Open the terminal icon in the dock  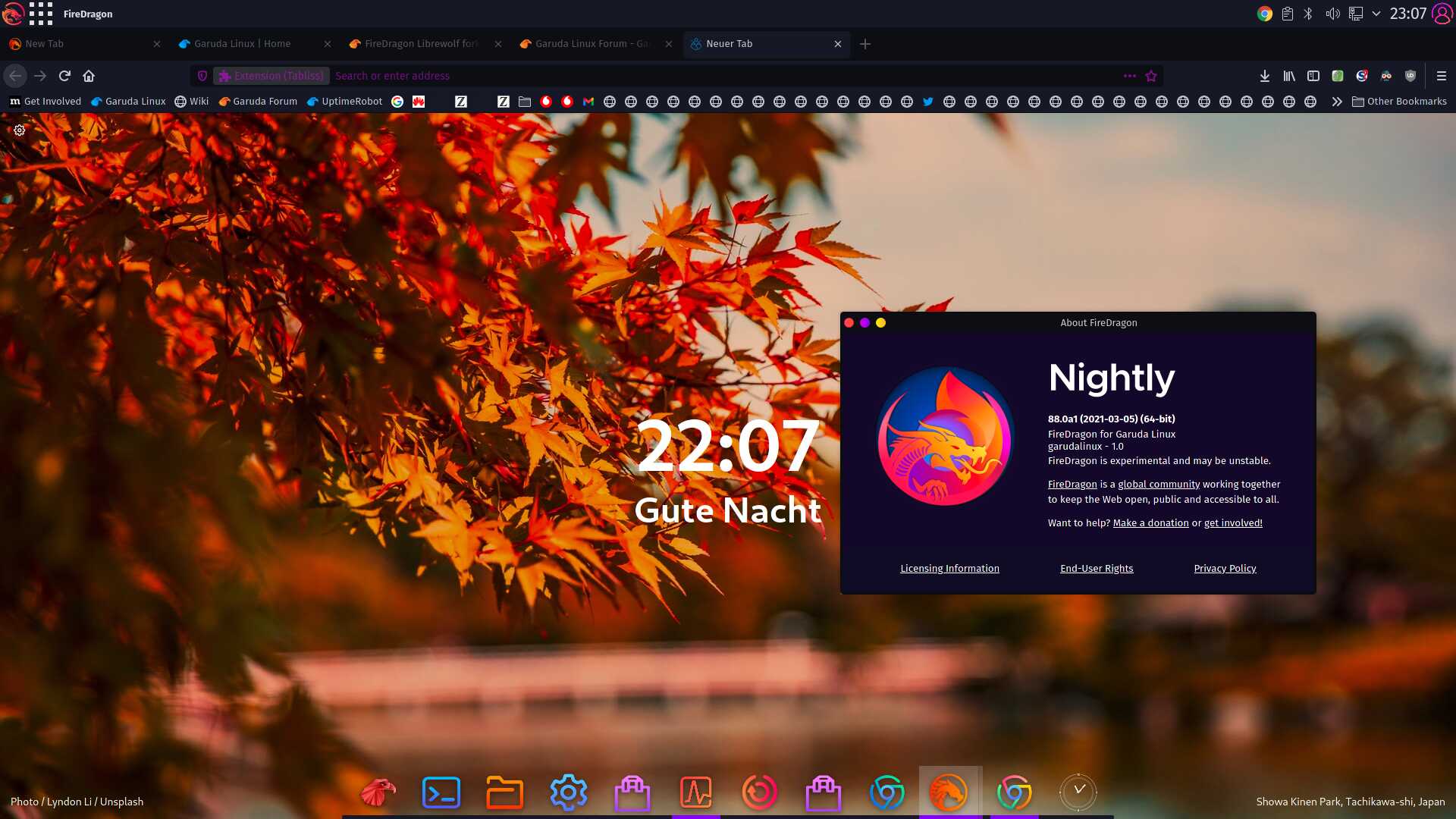pyautogui.click(x=441, y=793)
